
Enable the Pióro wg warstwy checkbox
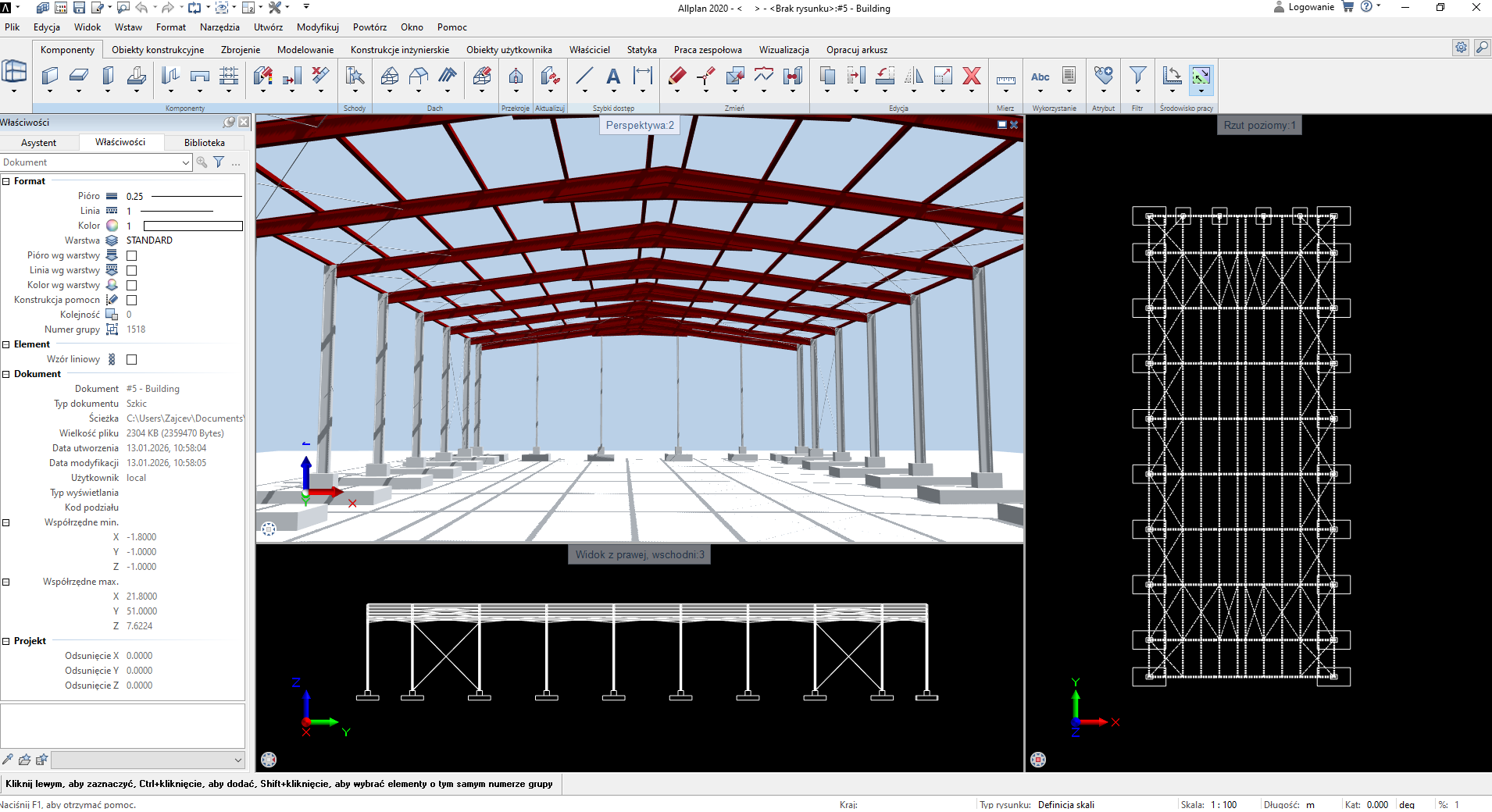click(x=132, y=255)
